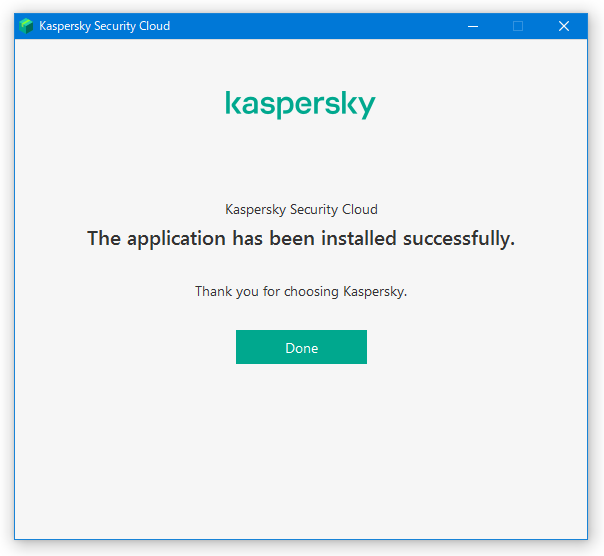Image resolution: width=604 pixels, height=556 pixels.
Task: Click the Kaspersky green cube title bar icon
Action: 26,26
